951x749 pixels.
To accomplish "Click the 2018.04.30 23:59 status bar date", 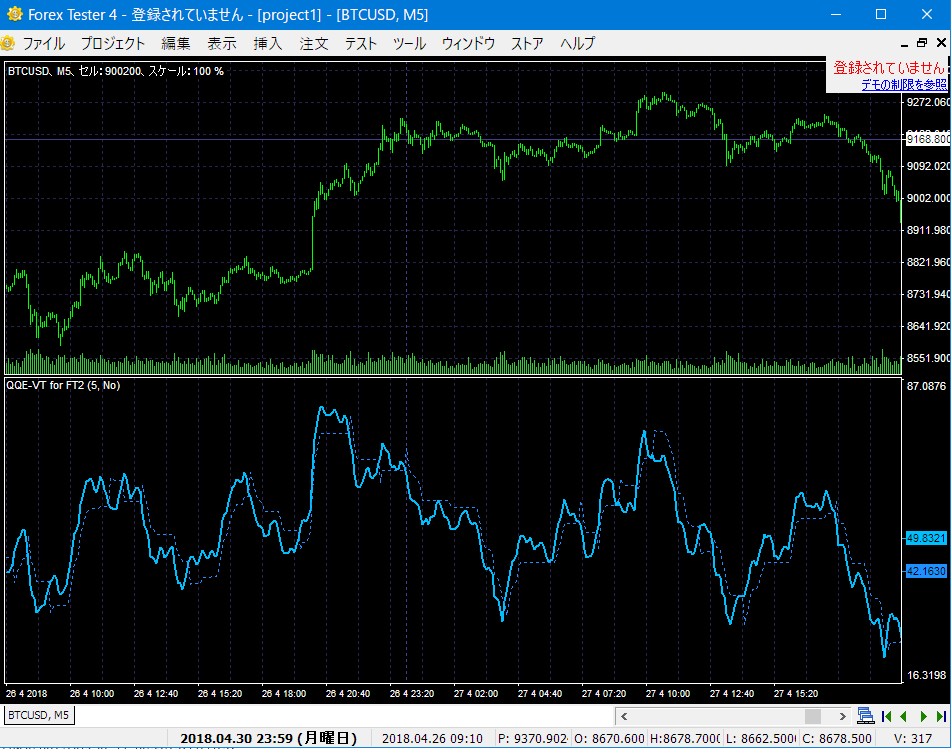I will coord(269,738).
